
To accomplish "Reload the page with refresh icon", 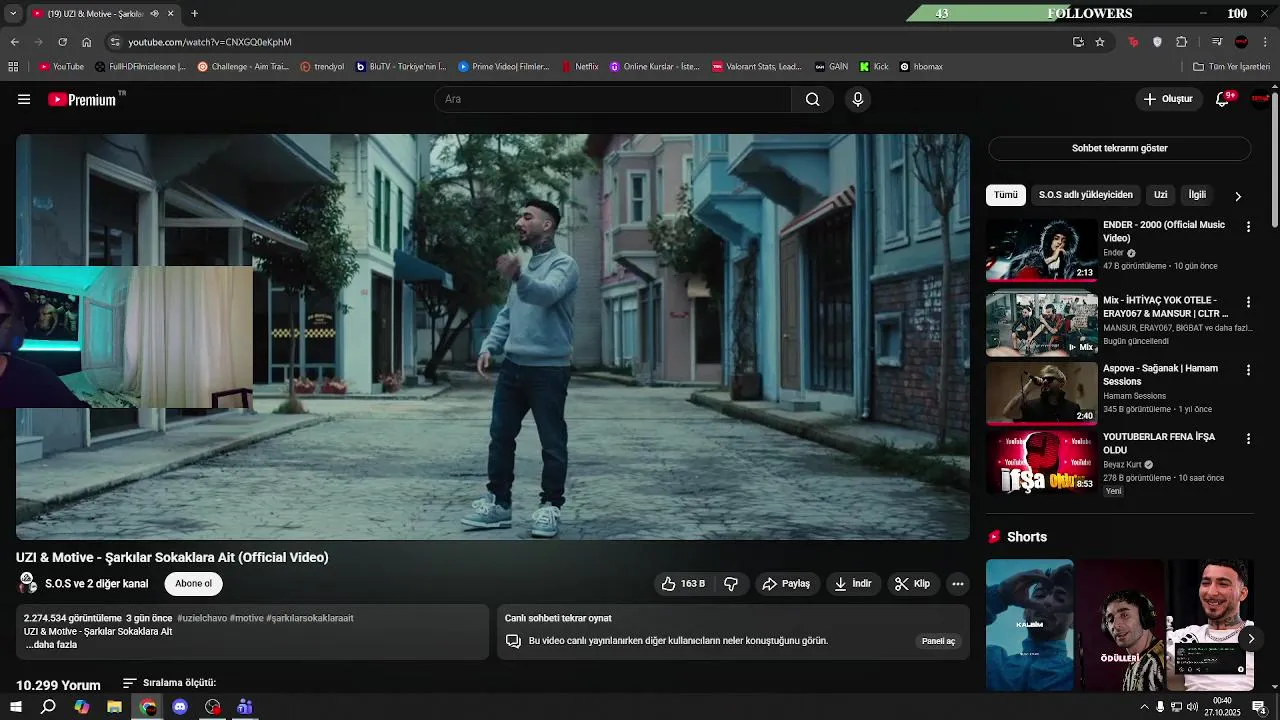I will point(62,42).
